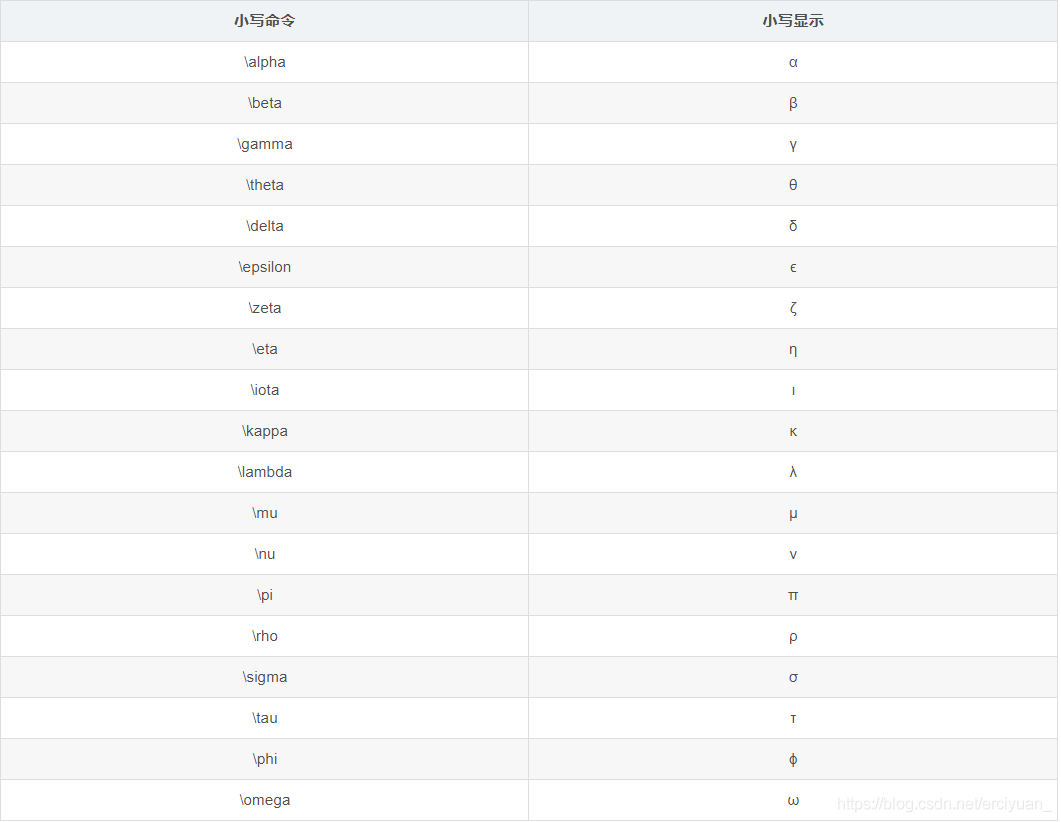The height and width of the screenshot is (822, 1061).
Task: Select the \lambda command cell
Action: coord(265,472)
